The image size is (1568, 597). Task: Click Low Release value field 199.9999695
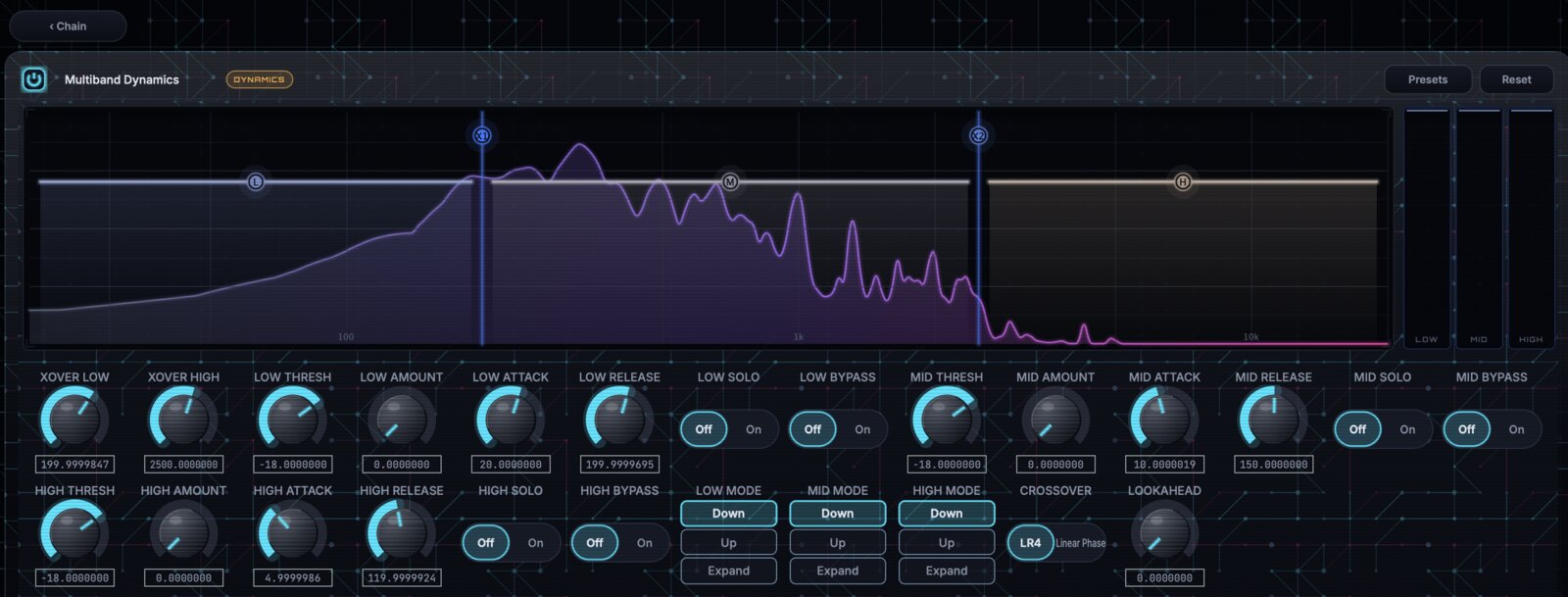619,465
